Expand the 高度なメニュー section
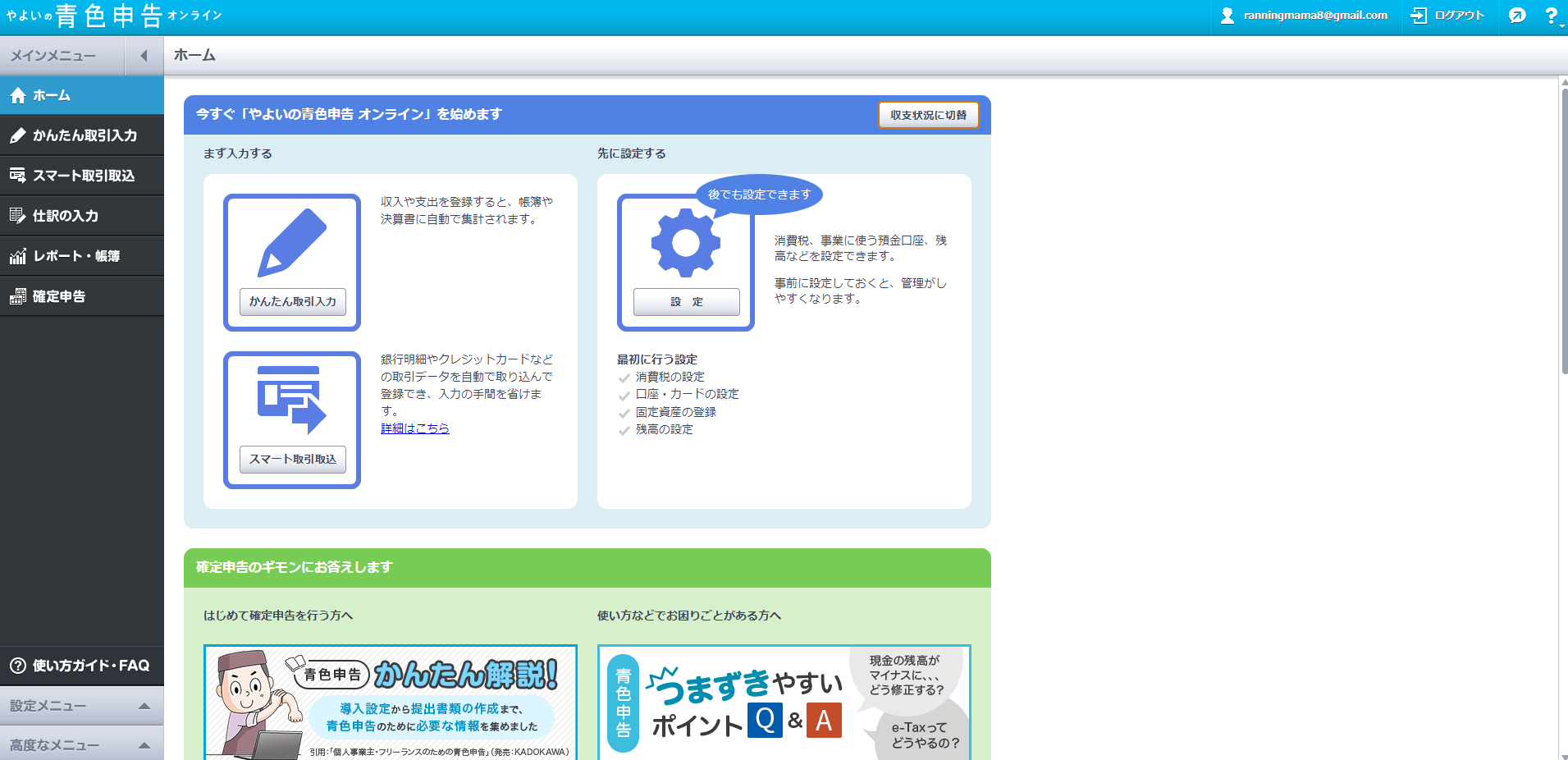The height and width of the screenshot is (760, 1568). tap(82, 744)
